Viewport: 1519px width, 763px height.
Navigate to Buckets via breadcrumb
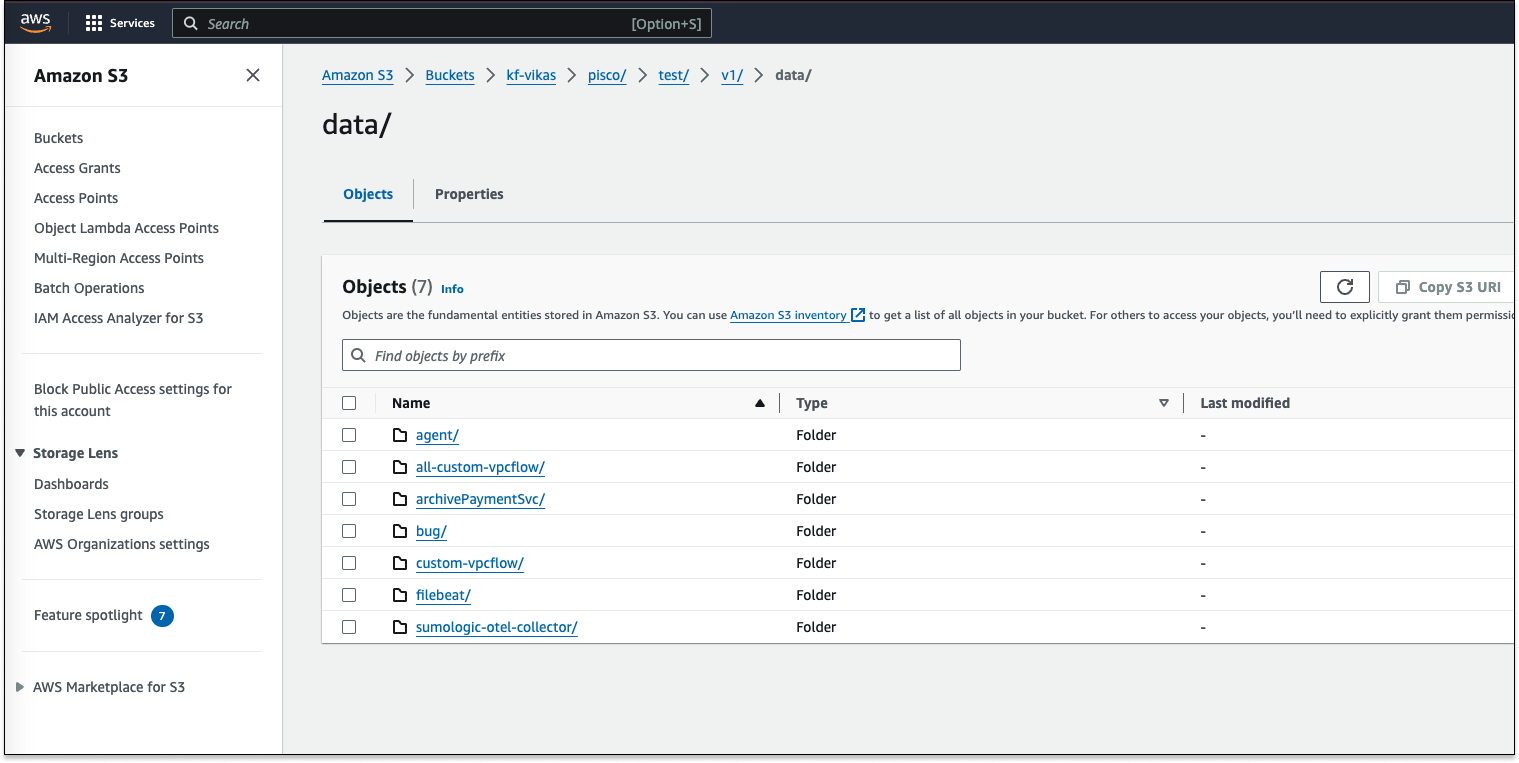(449, 75)
